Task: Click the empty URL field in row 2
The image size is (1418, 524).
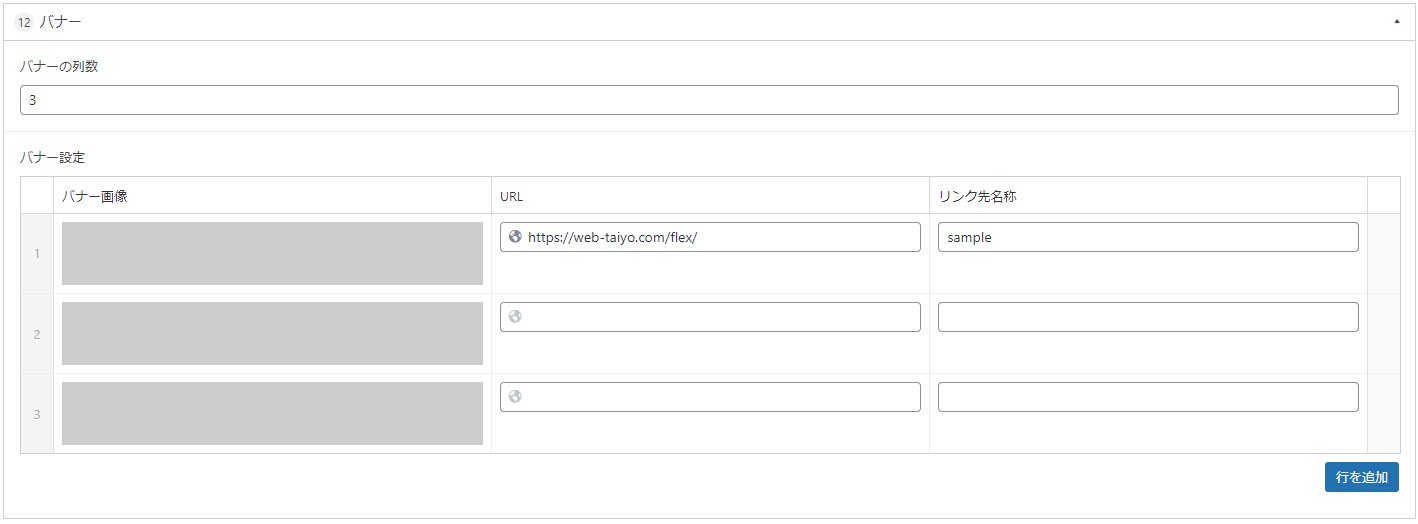Action: point(710,317)
